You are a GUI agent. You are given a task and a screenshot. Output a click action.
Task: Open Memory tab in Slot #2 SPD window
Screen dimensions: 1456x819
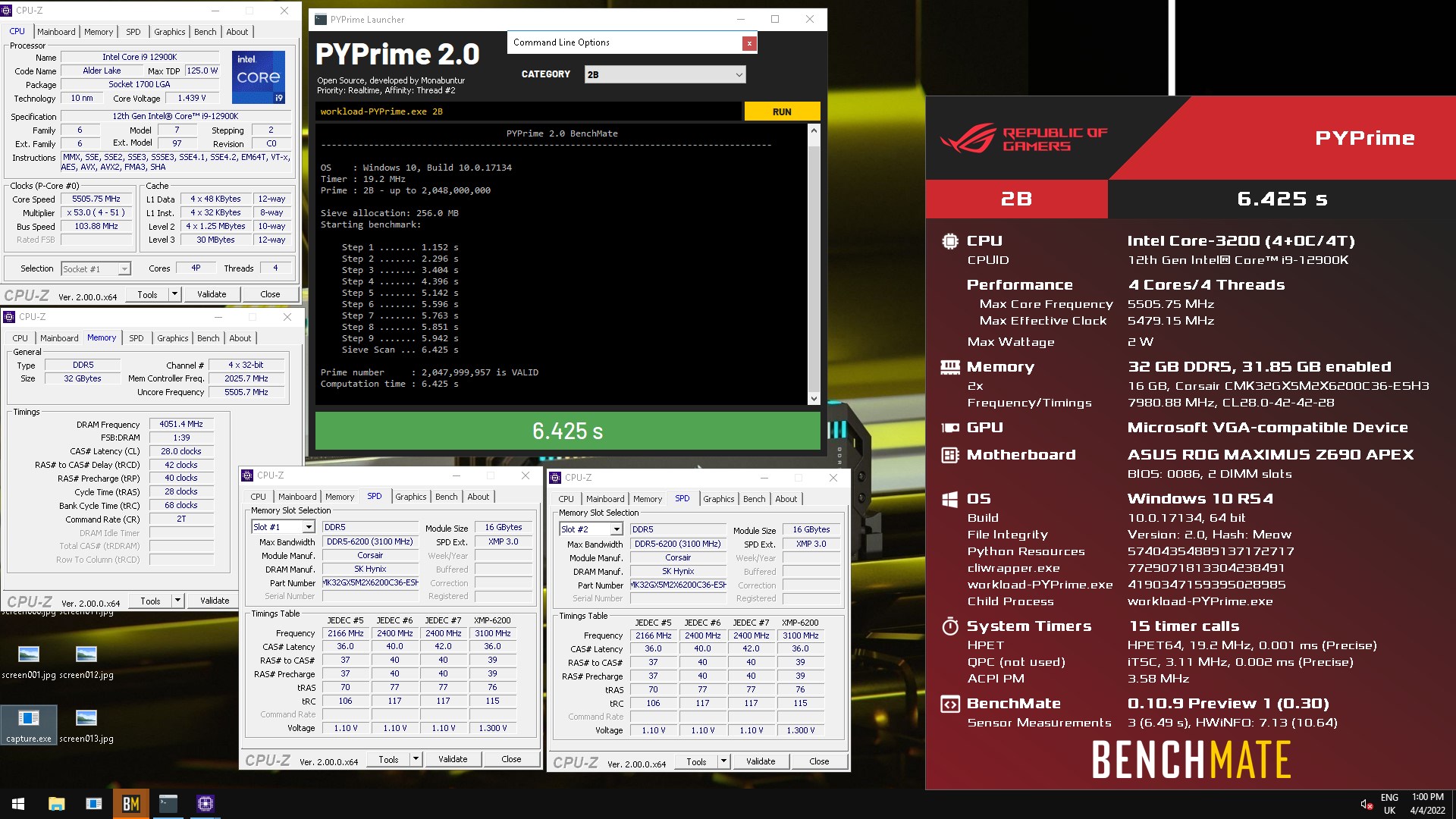click(648, 499)
